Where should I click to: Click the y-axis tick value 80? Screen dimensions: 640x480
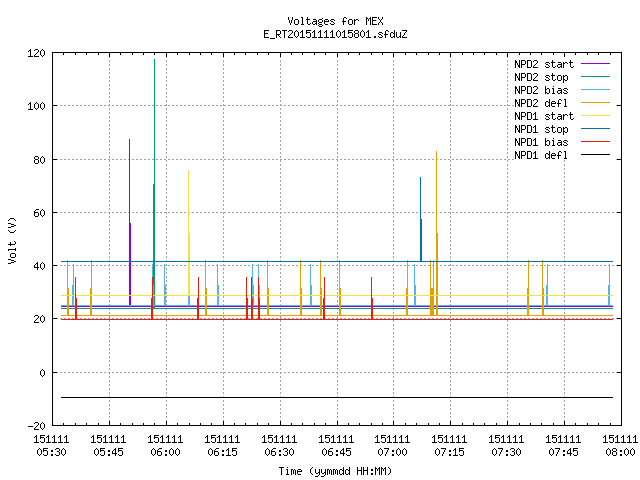click(x=39, y=160)
